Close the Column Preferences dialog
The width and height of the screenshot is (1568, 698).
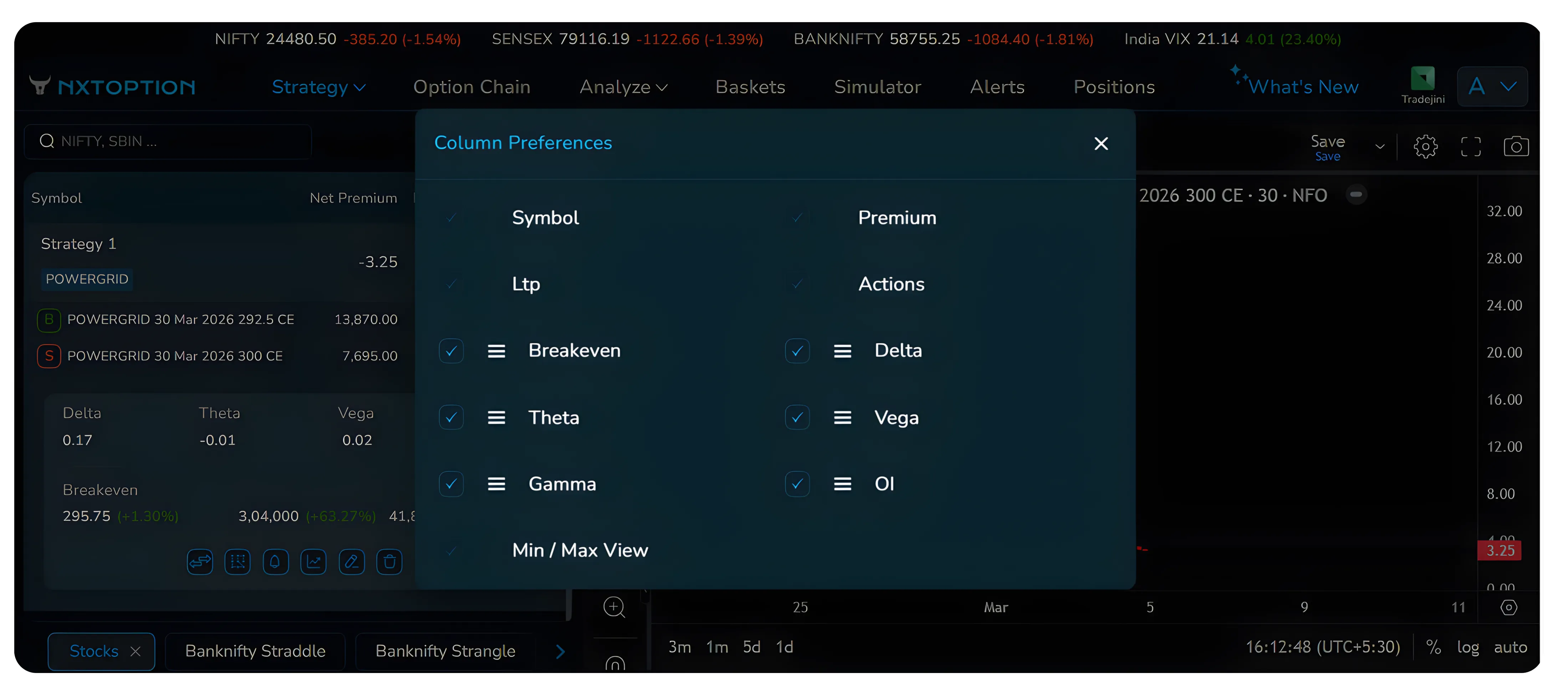(1100, 144)
